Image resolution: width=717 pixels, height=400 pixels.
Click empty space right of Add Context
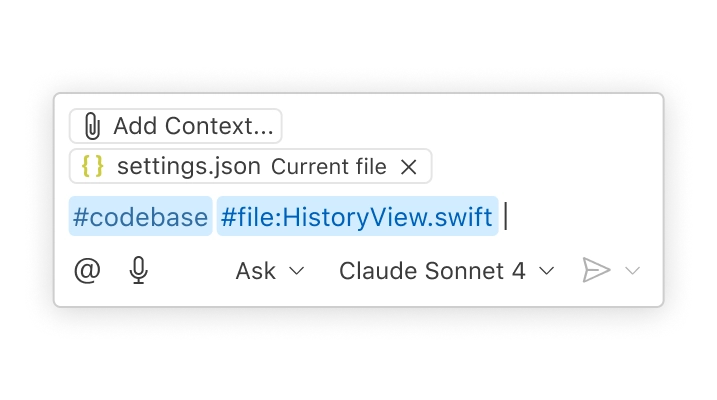pyautogui.click(x=470, y=127)
